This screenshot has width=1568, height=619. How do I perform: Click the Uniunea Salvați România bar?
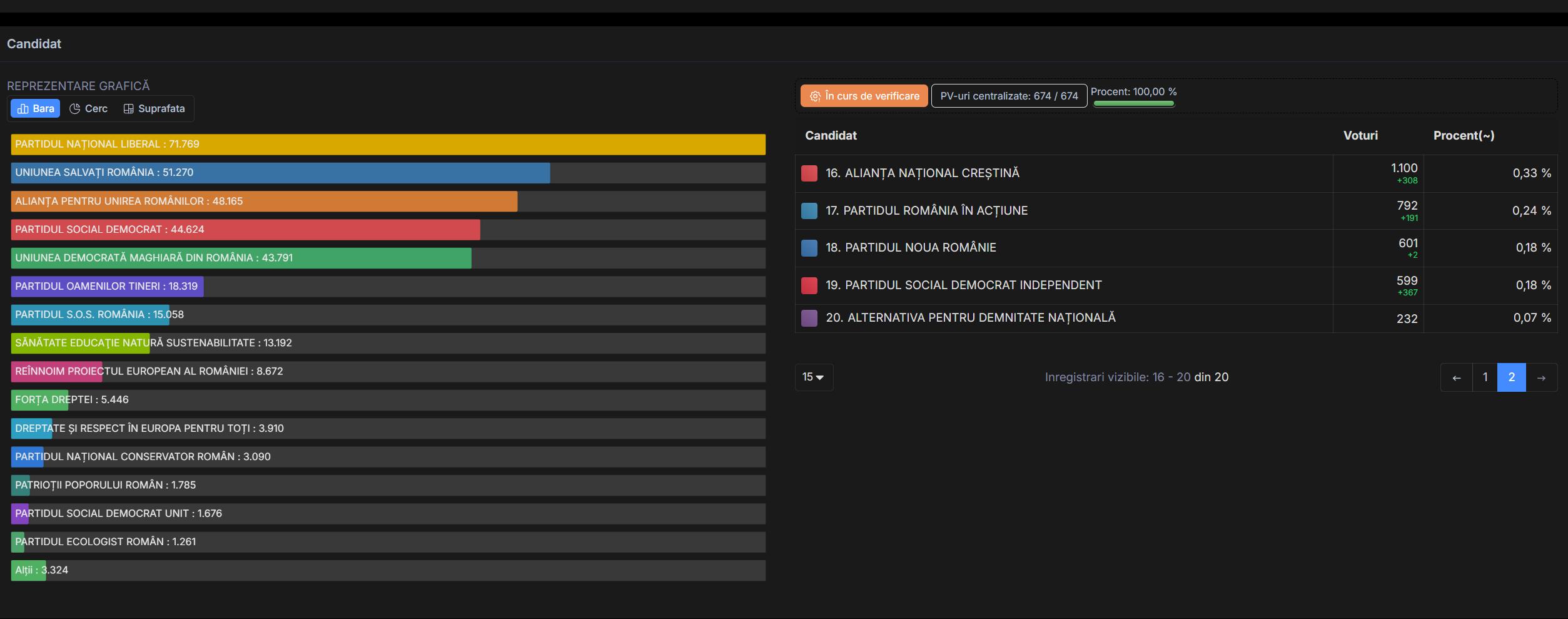click(x=280, y=173)
